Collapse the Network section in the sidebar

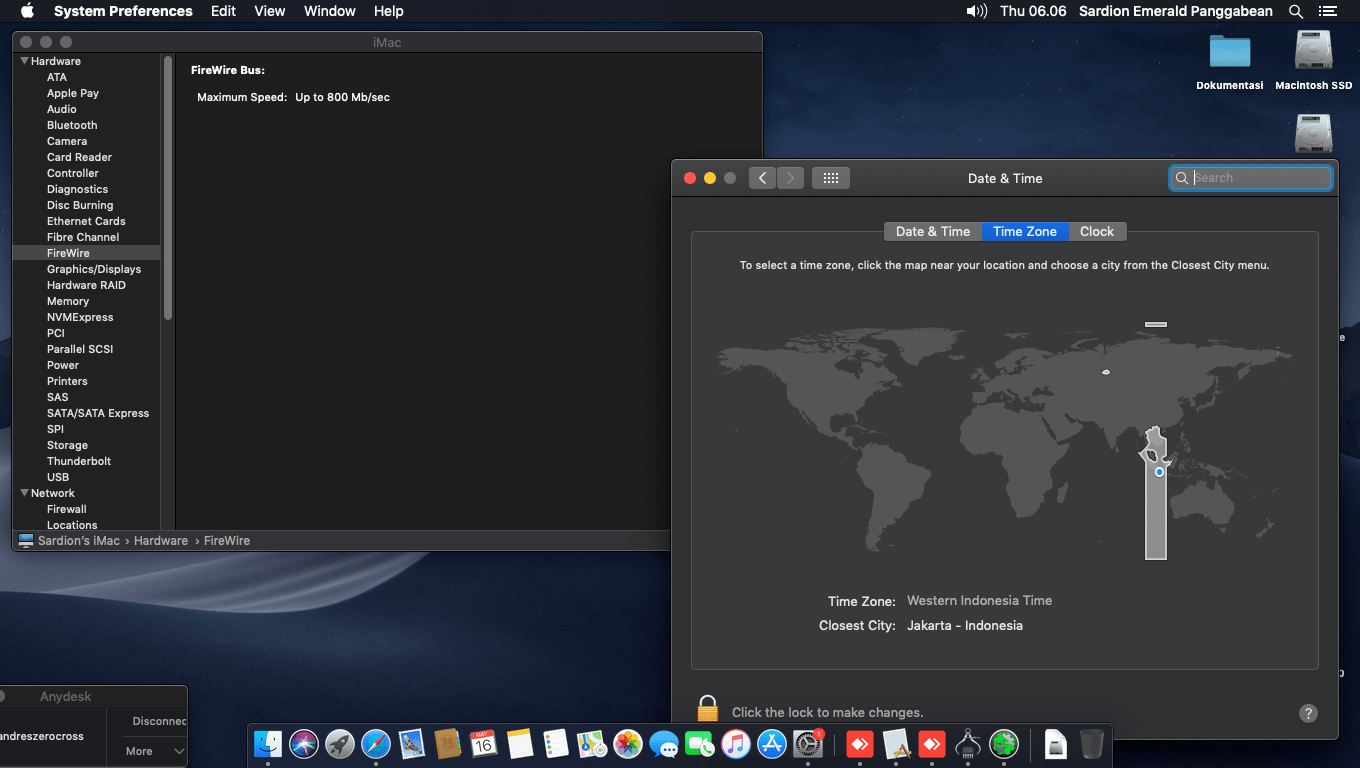point(24,493)
